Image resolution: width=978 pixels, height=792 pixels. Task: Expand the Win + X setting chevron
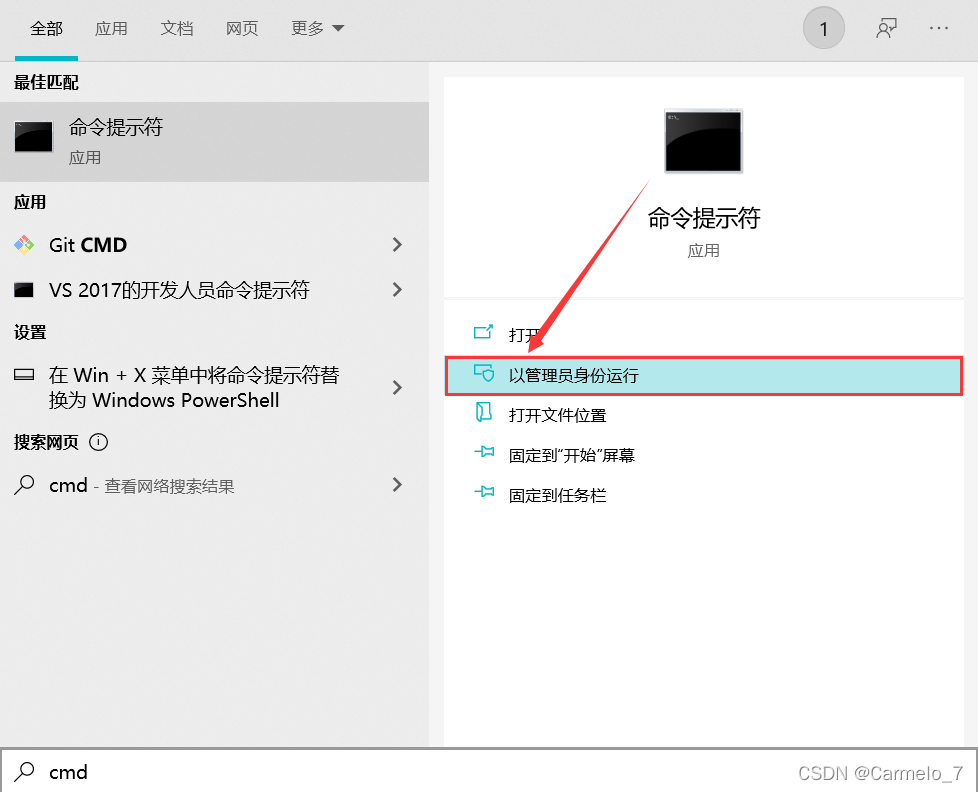[397, 388]
